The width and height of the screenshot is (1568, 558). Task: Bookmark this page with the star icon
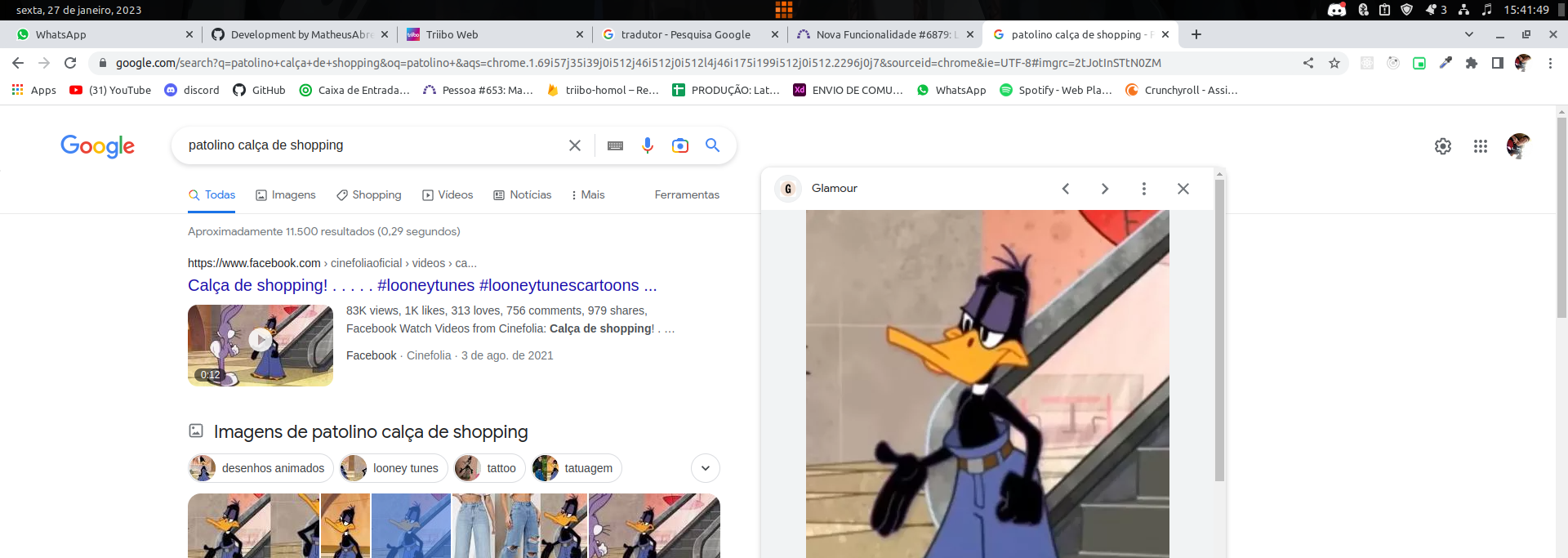pyautogui.click(x=1334, y=63)
